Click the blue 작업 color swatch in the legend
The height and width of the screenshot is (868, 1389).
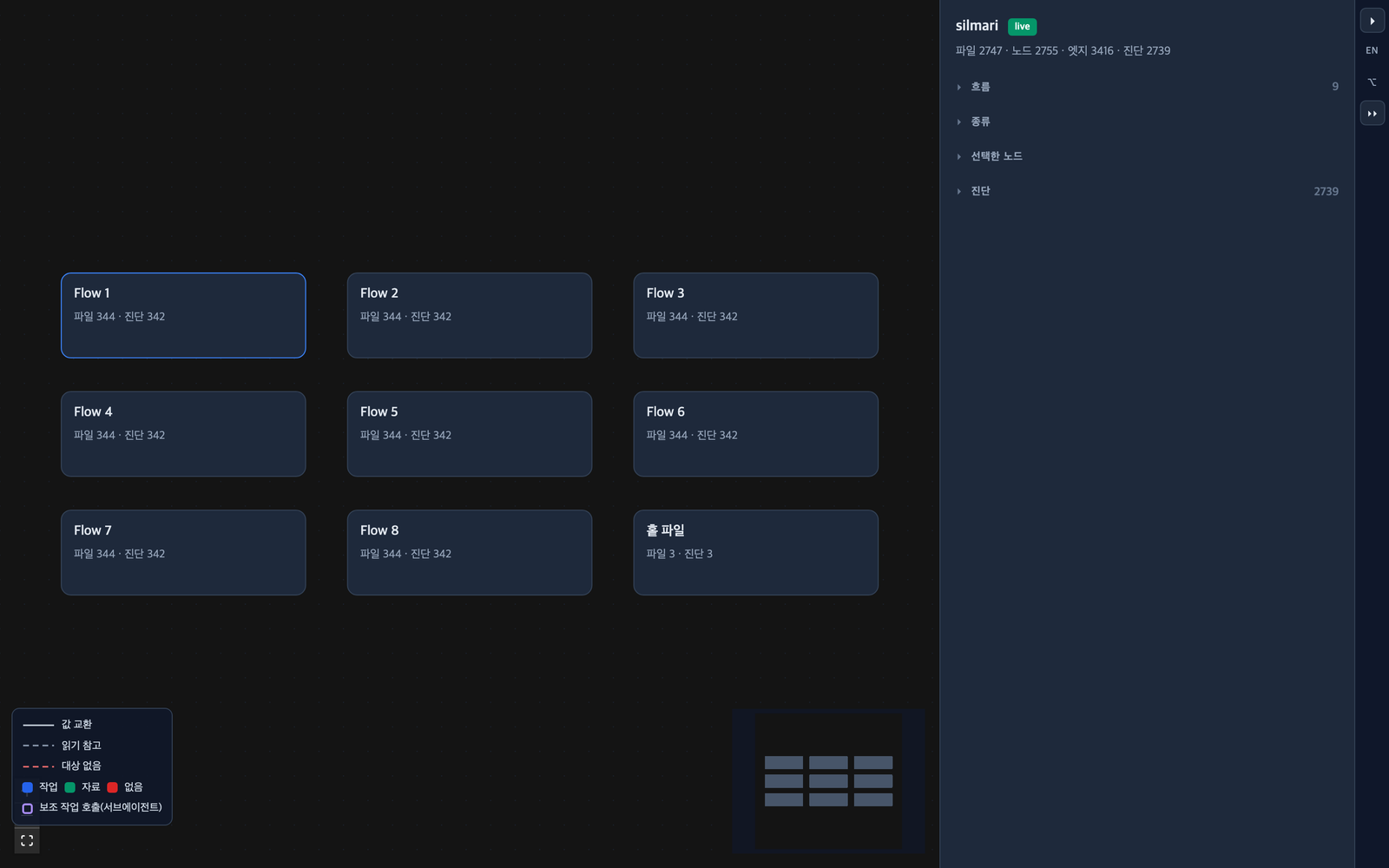[28, 787]
